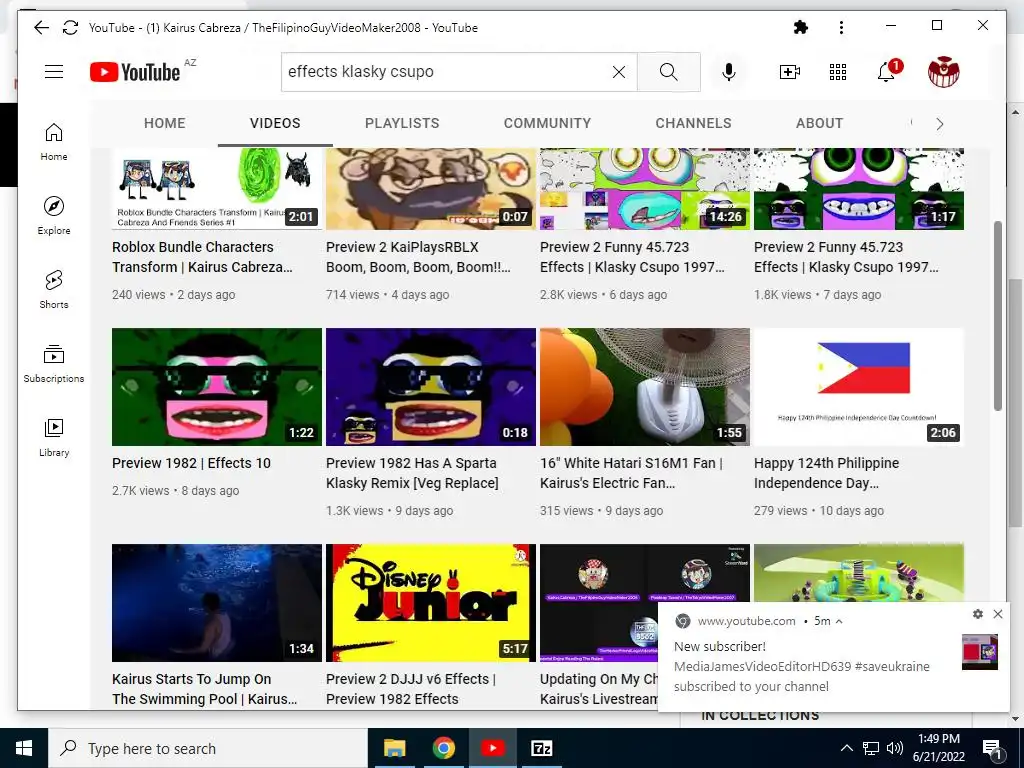Screen dimensions: 1024x768
Task: Open Library in the sidebar
Action: (54, 438)
